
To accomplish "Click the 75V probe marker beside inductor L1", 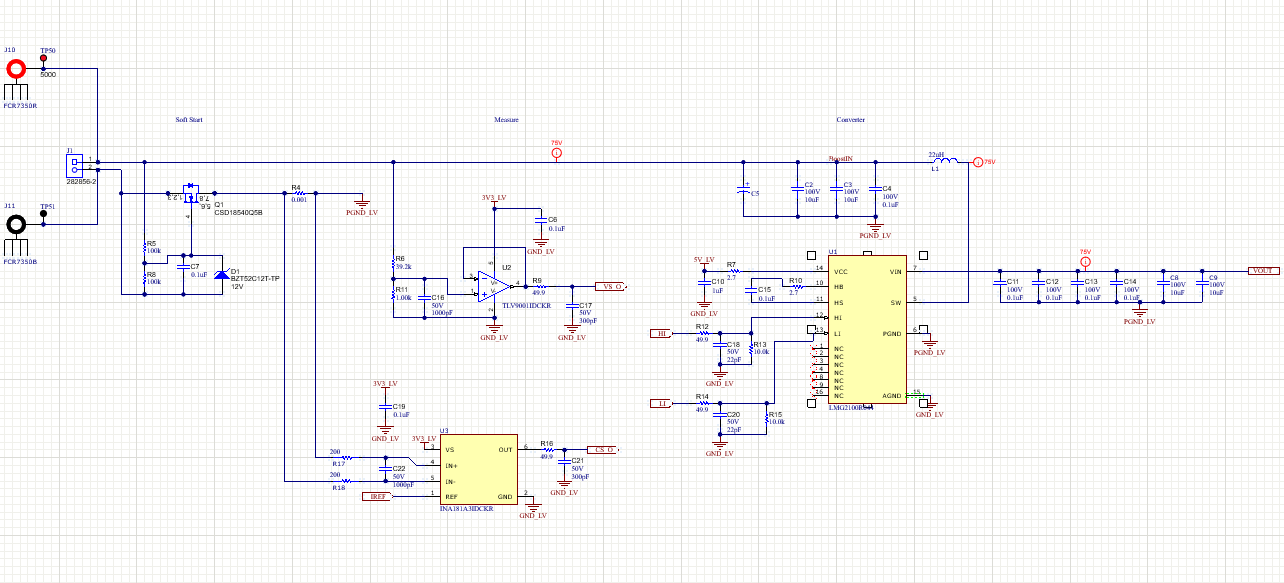I will (978, 162).
